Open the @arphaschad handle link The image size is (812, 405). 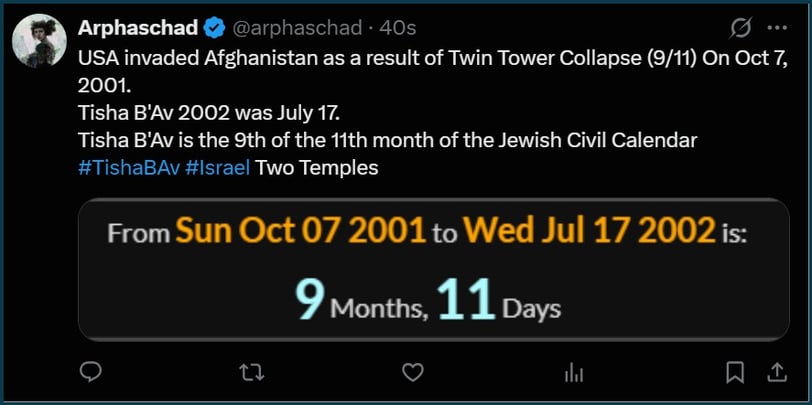click(295, 28)
